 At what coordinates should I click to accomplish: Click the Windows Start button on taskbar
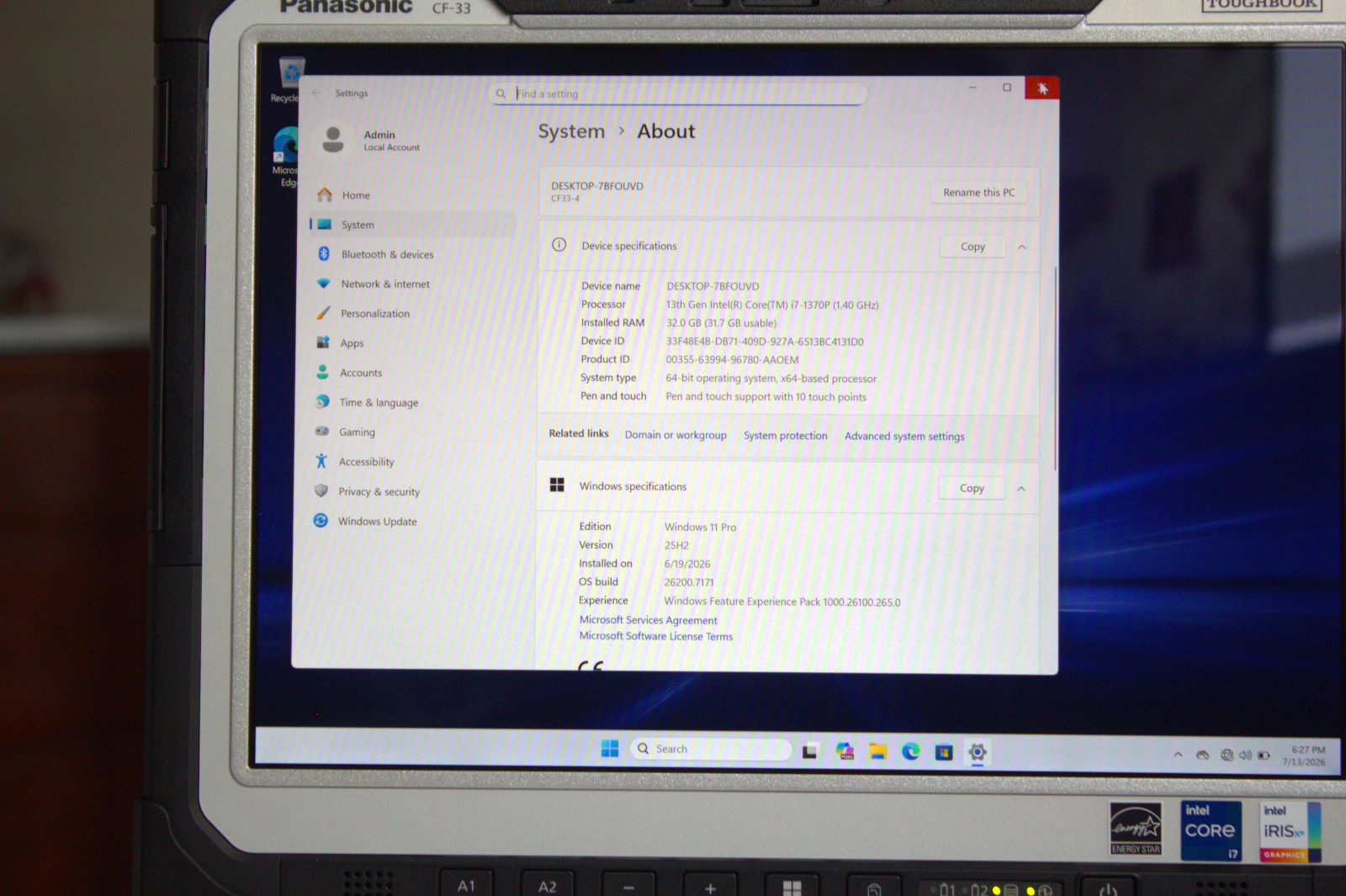click(x=610, y=749)
